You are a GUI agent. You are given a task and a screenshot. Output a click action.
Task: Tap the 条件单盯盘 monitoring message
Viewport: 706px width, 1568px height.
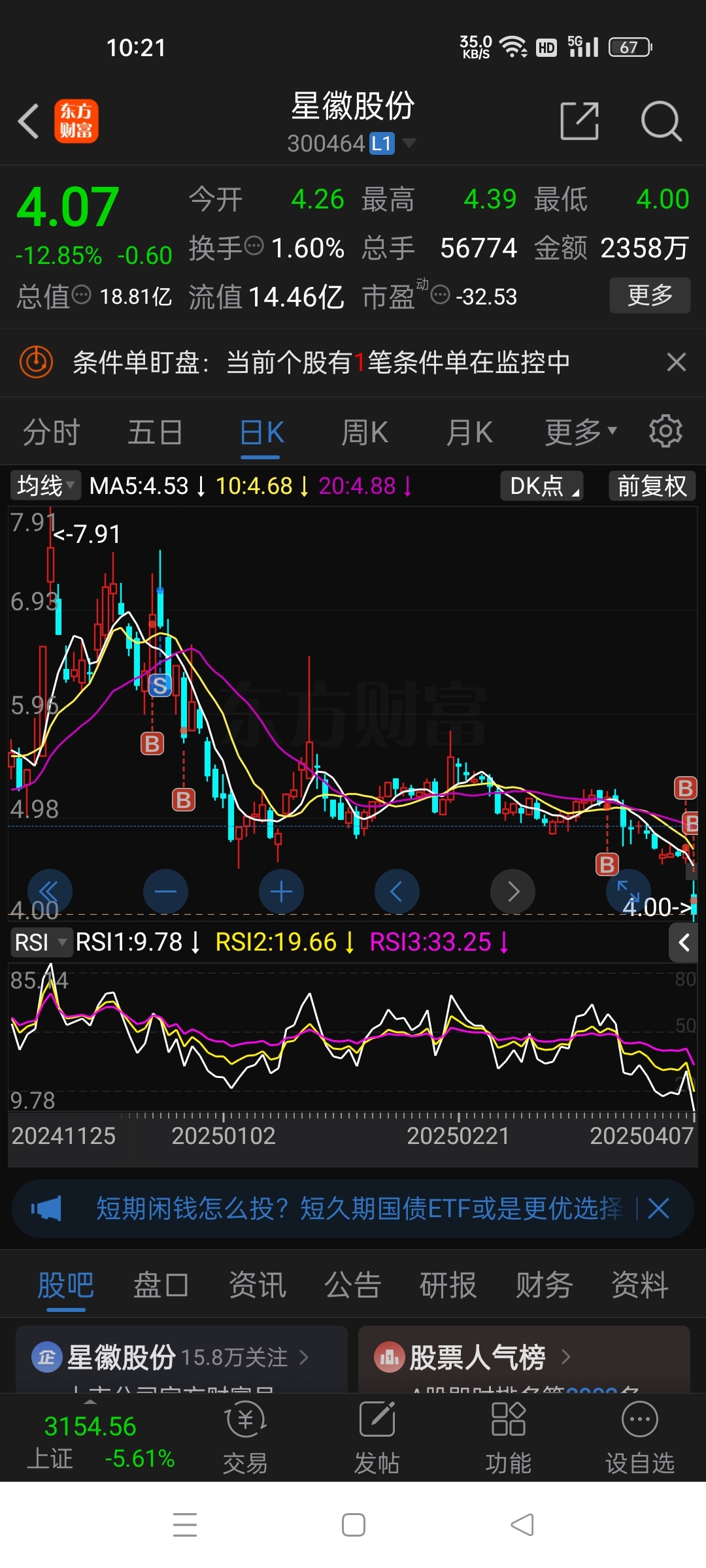point(321,362)
